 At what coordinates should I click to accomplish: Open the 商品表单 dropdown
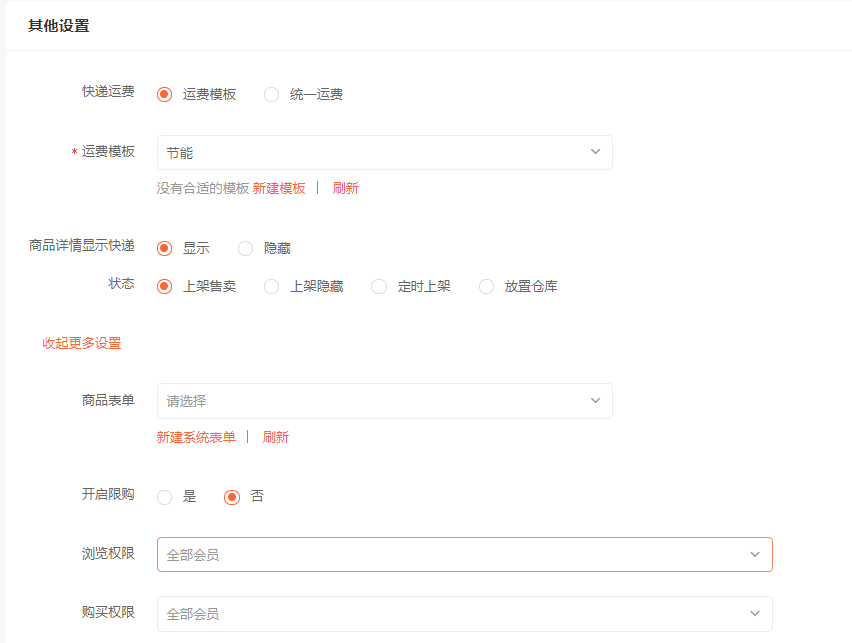click(x=384, y=401)
